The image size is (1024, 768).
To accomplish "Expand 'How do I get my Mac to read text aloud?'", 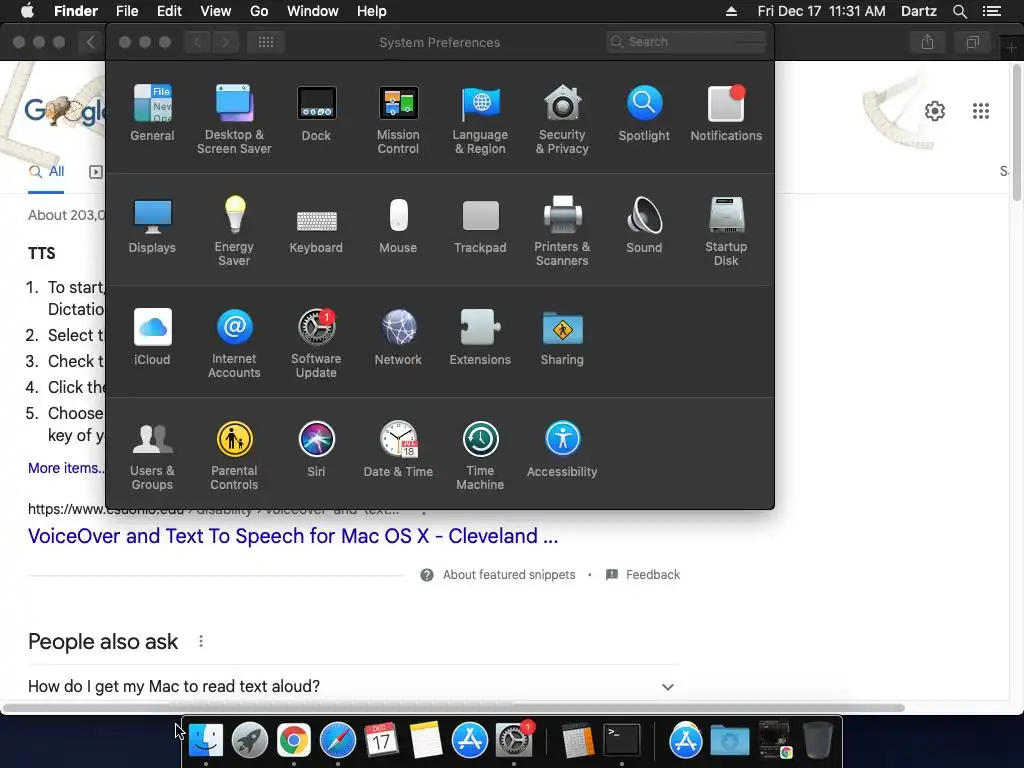I will pos(351,686).
